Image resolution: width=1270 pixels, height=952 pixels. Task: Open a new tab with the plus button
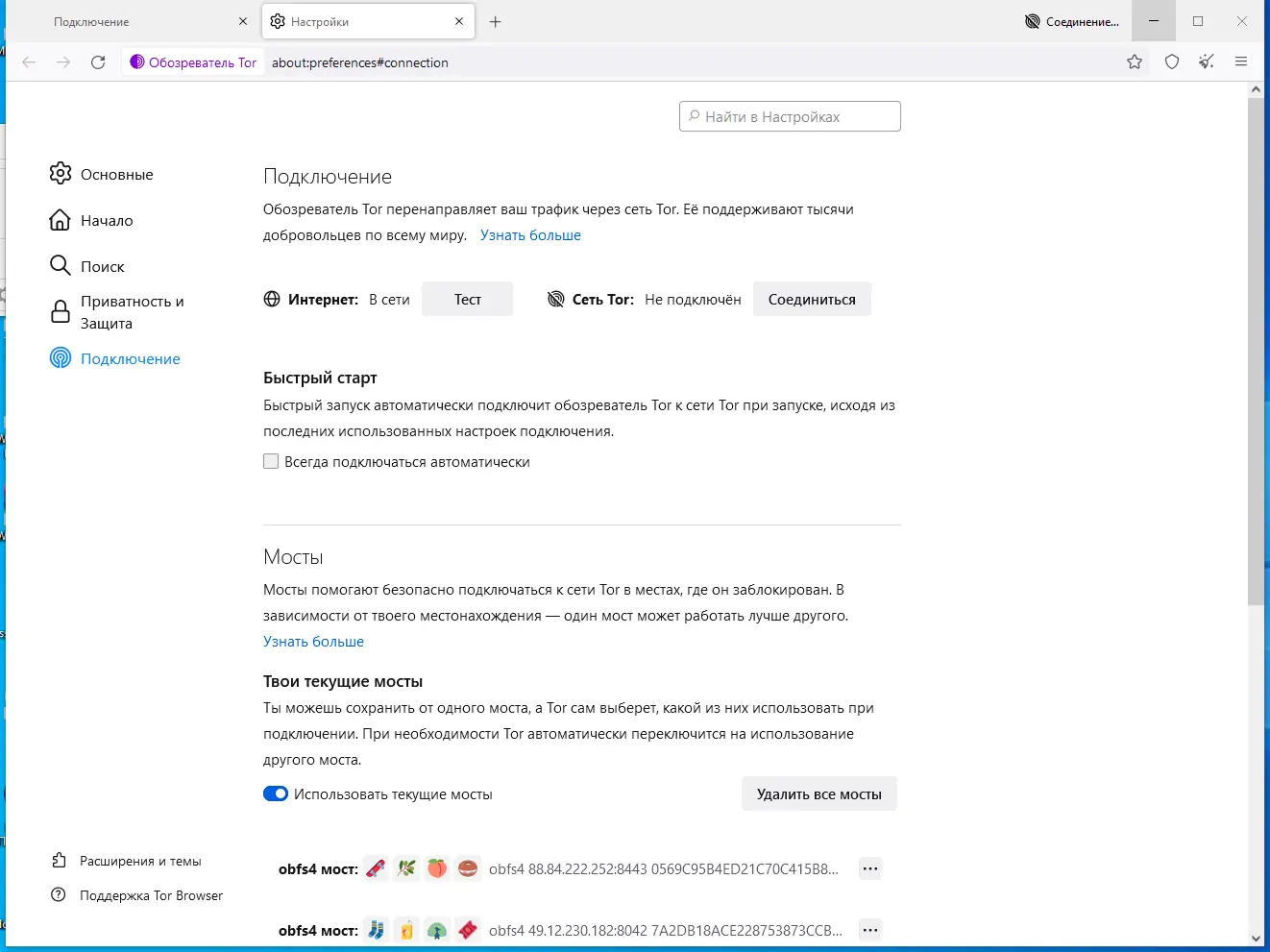[x=496, y=21]
